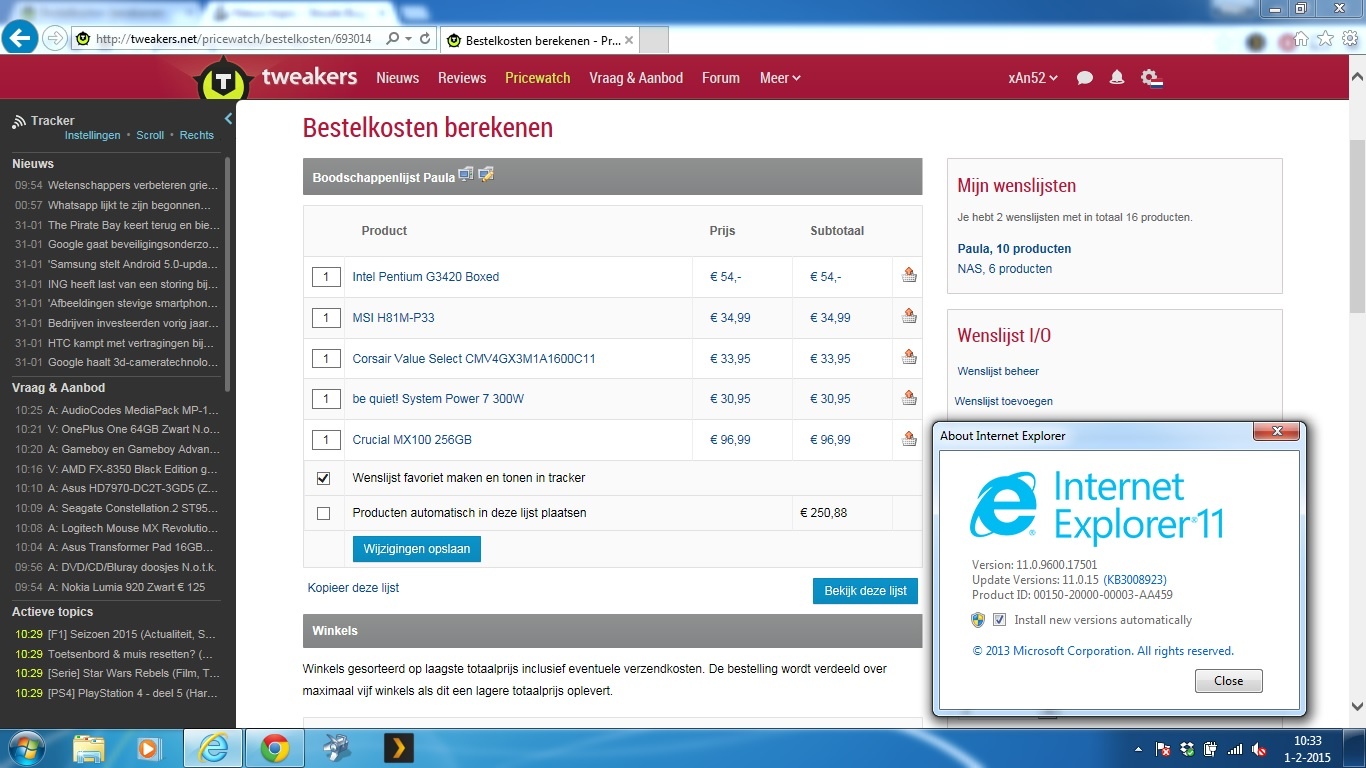The image size is (1366, 768).
Task: Select Pricewatch in the navigation bar
Action: [538, 78]
